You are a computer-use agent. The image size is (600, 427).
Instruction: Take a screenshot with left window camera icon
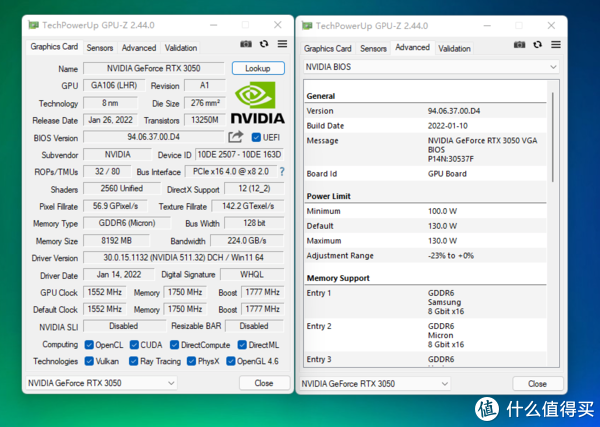[x=246, y=44]
